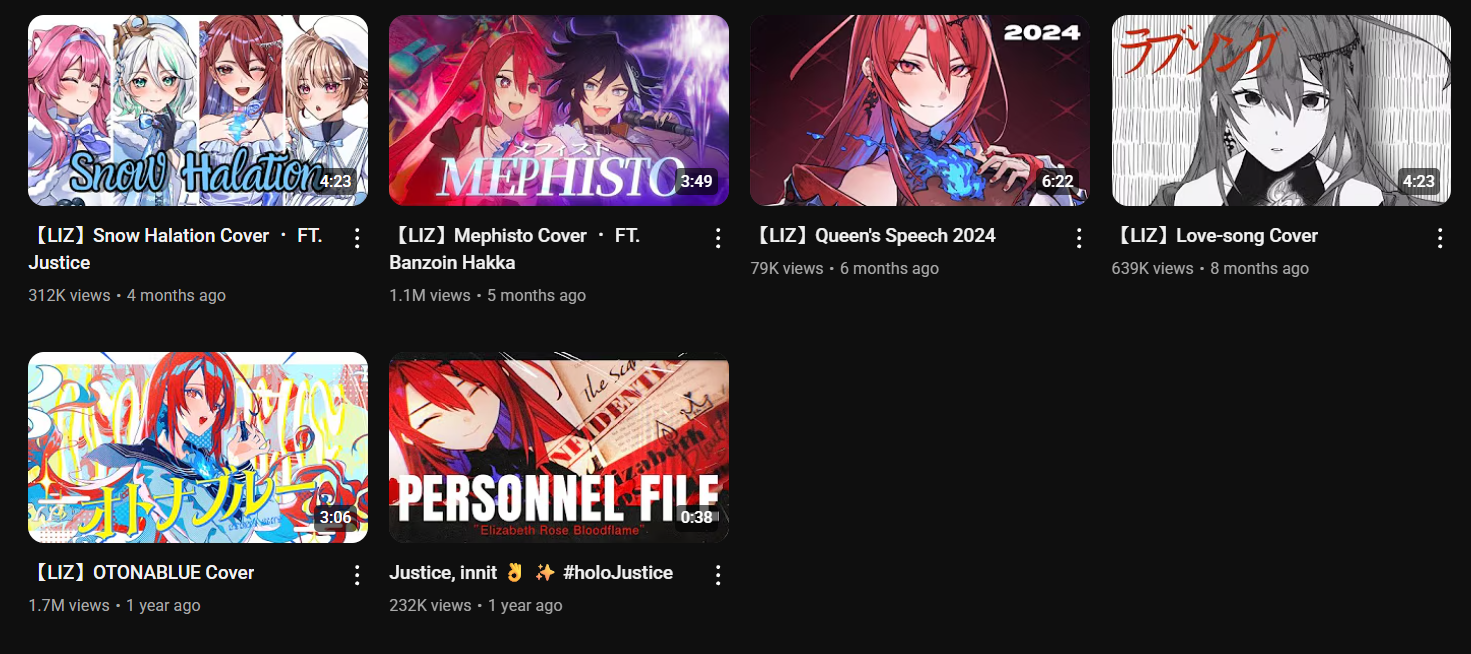This screenshot has width=1471, height=654.
Task: Play the MEPHISTO thumbnail video
Action: (559, 110)
